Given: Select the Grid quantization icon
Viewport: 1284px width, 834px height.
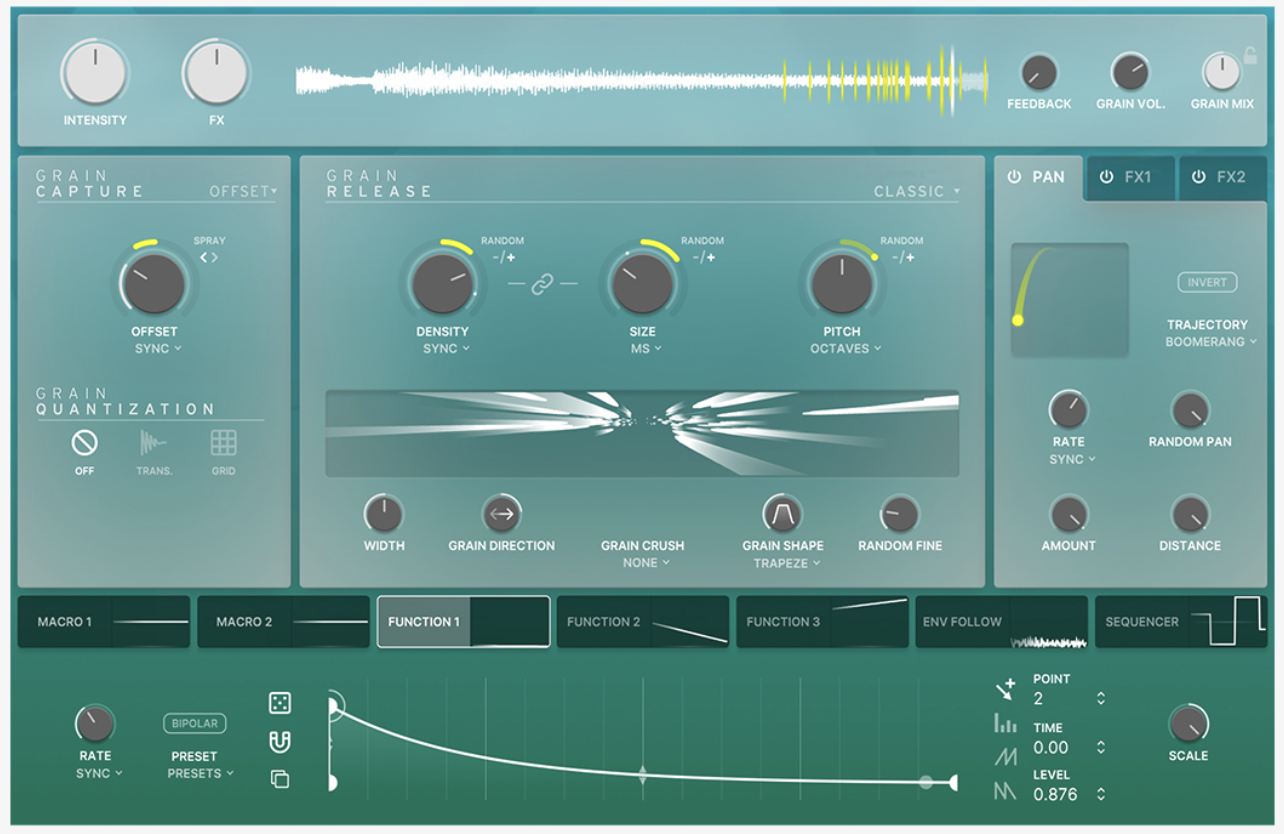Looking at the screenshot, I should (223, 442).
